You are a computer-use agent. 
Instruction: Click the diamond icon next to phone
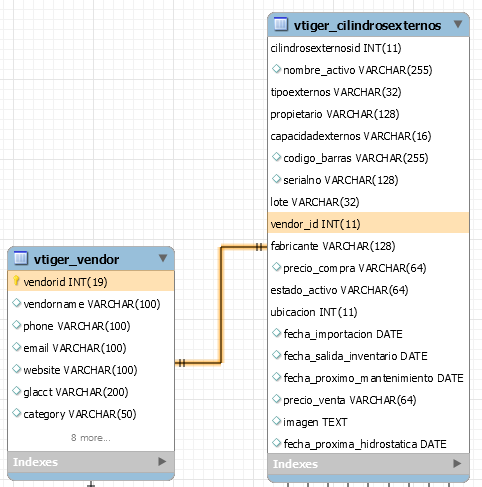click(16, 325)
